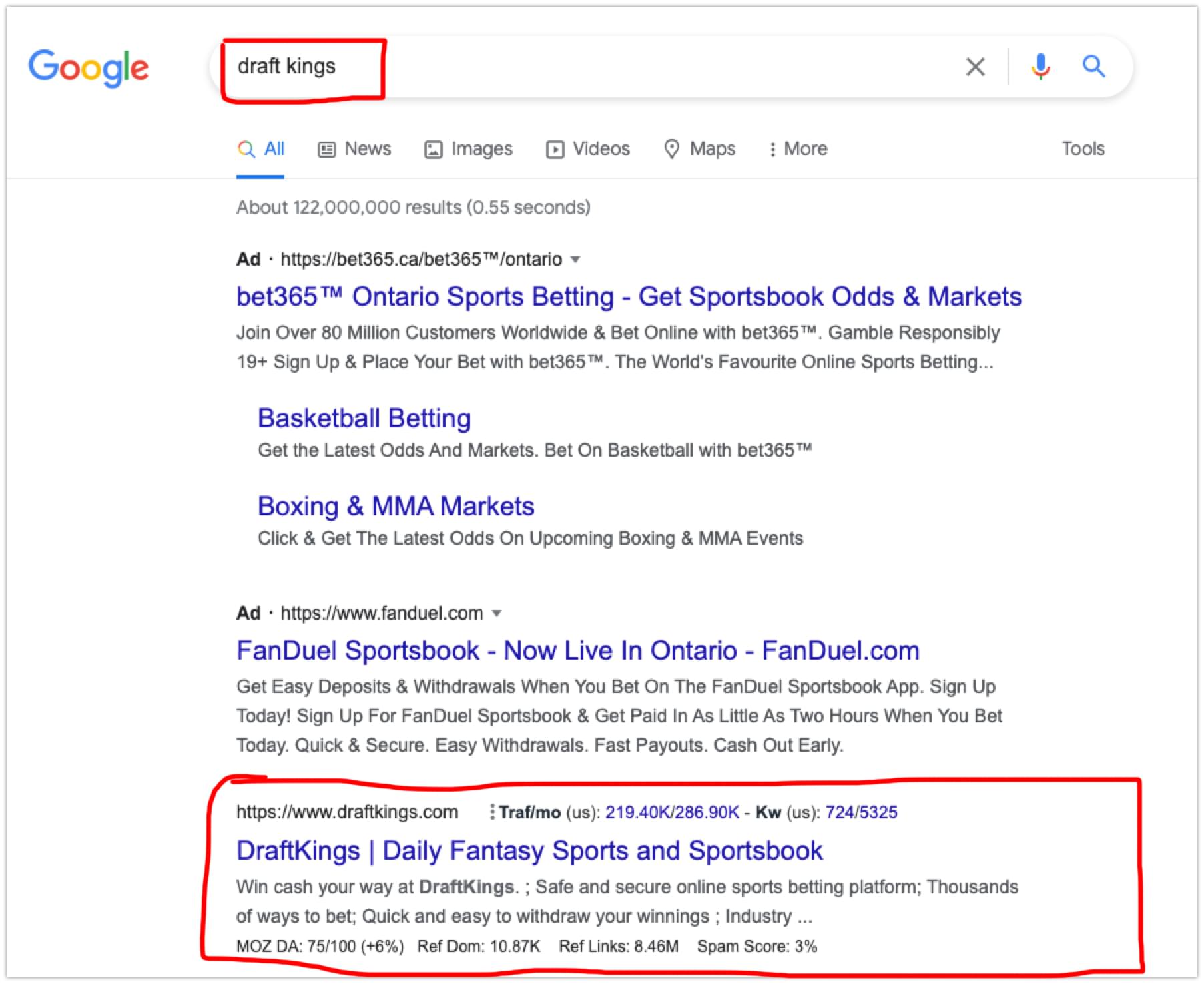This screenshot has width=1204, height=984.
Task: Open bet365 Ontario Sports Betting ad link
Action: (x=629, y=296)
